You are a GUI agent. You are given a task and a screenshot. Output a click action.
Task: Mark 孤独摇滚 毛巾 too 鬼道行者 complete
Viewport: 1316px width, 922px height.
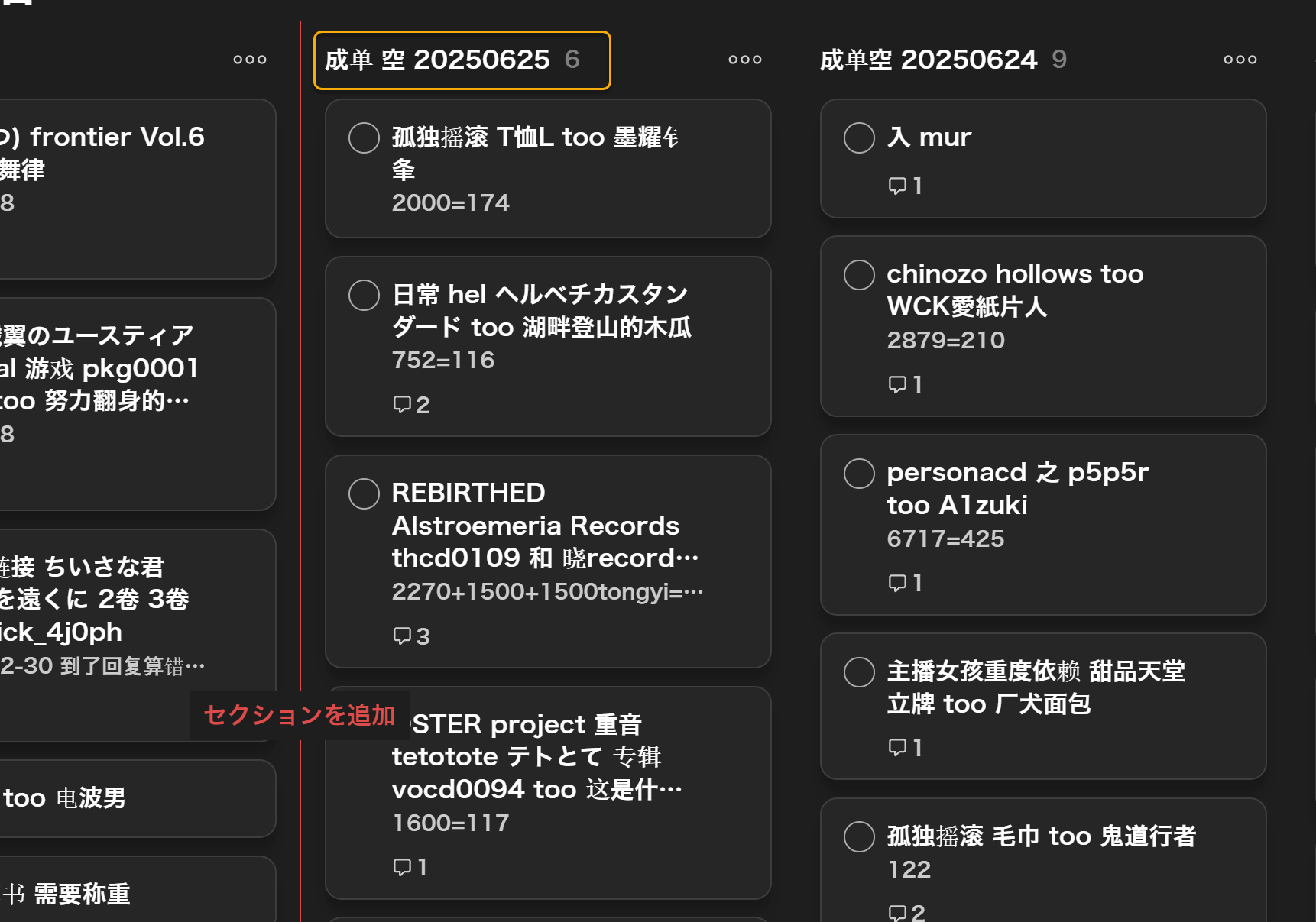coord(859,837)
